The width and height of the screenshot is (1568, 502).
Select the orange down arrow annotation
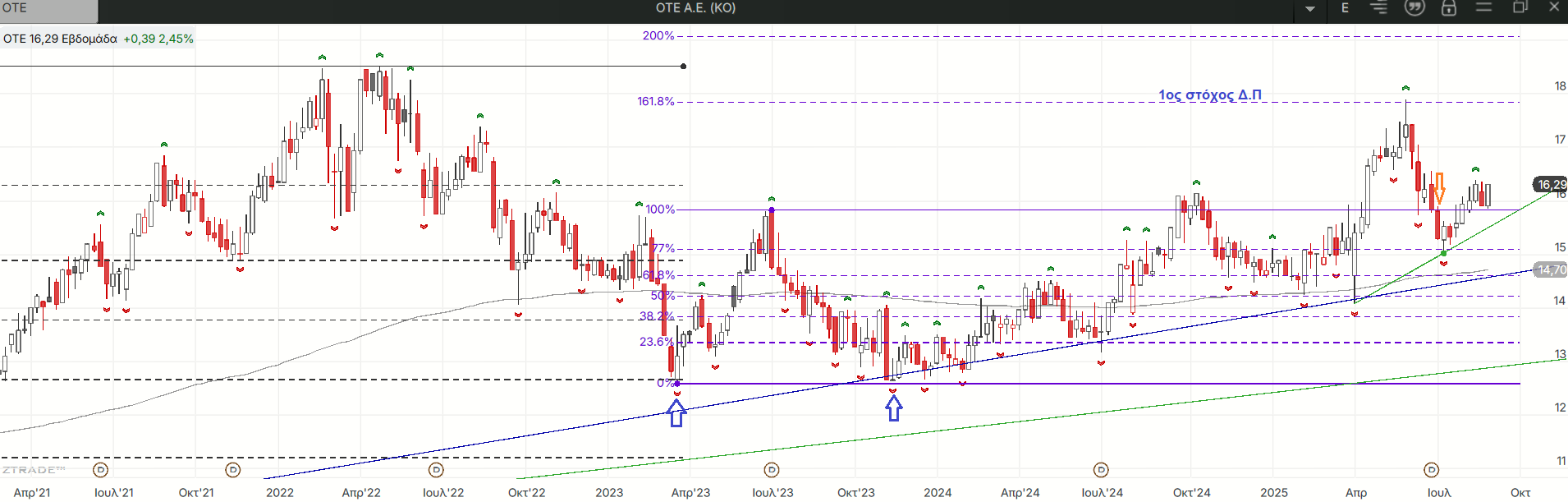1439,188
